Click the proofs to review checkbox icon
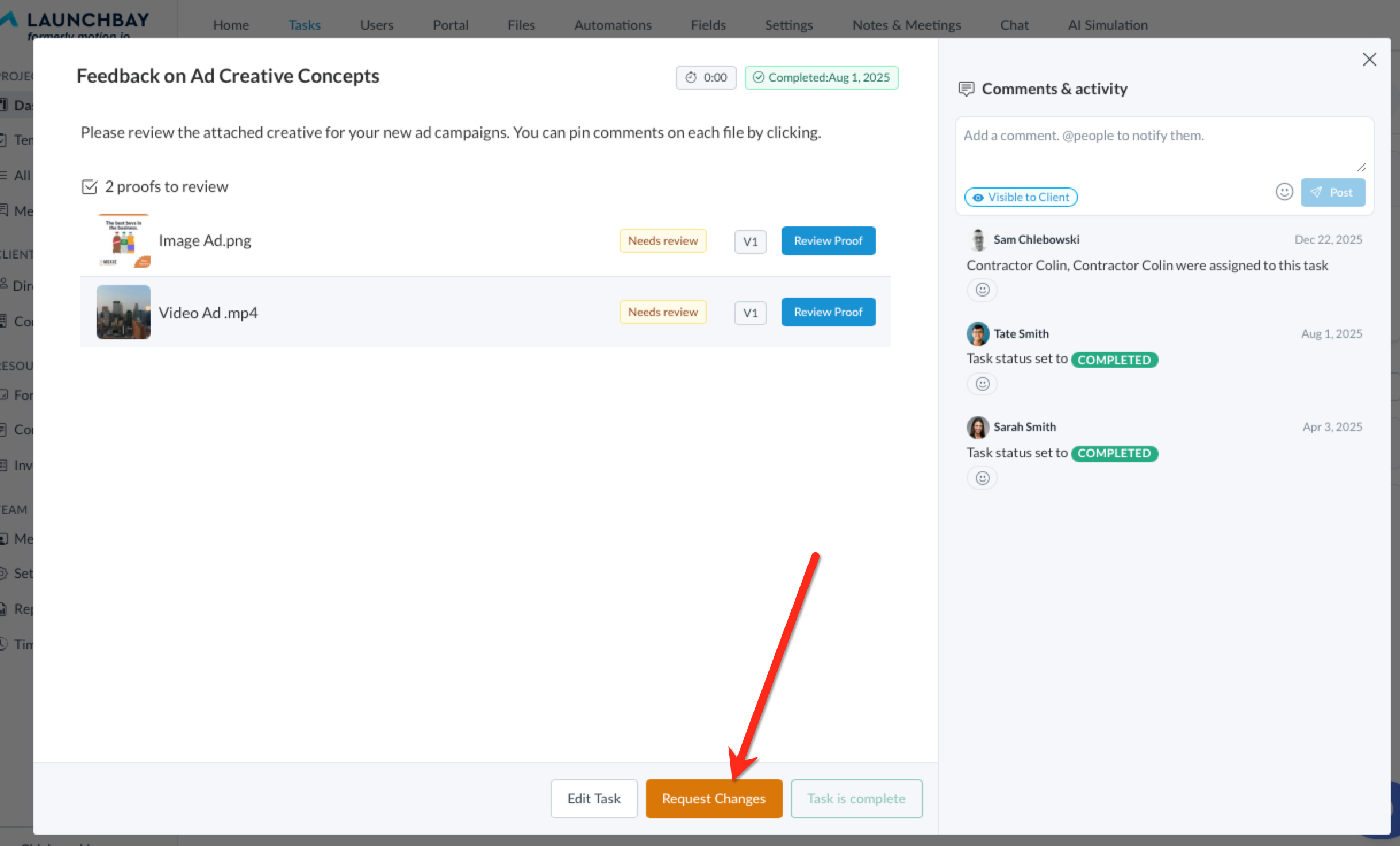The image size is (1400, 846). (x=90, y=187)
